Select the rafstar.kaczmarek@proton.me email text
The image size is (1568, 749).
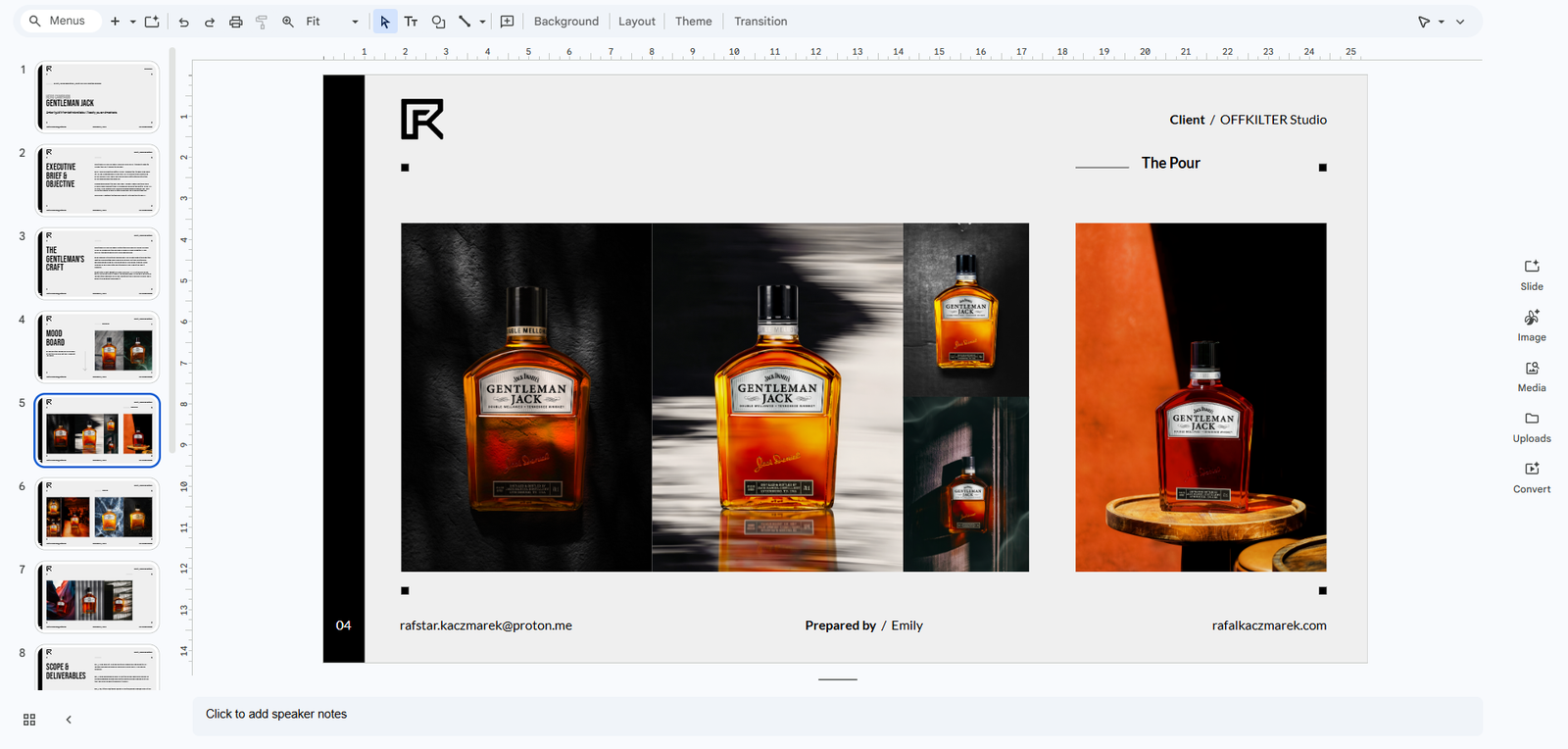[x=486, y=625]
